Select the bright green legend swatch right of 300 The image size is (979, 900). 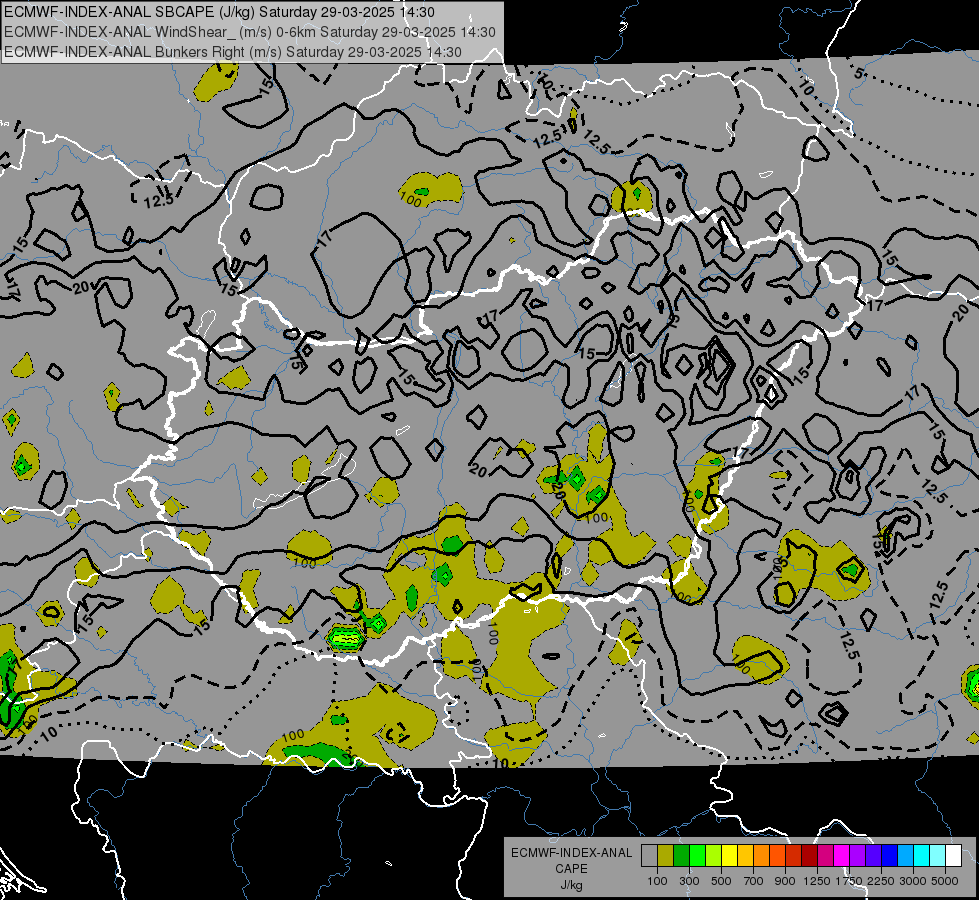click(x=697, y=856)
